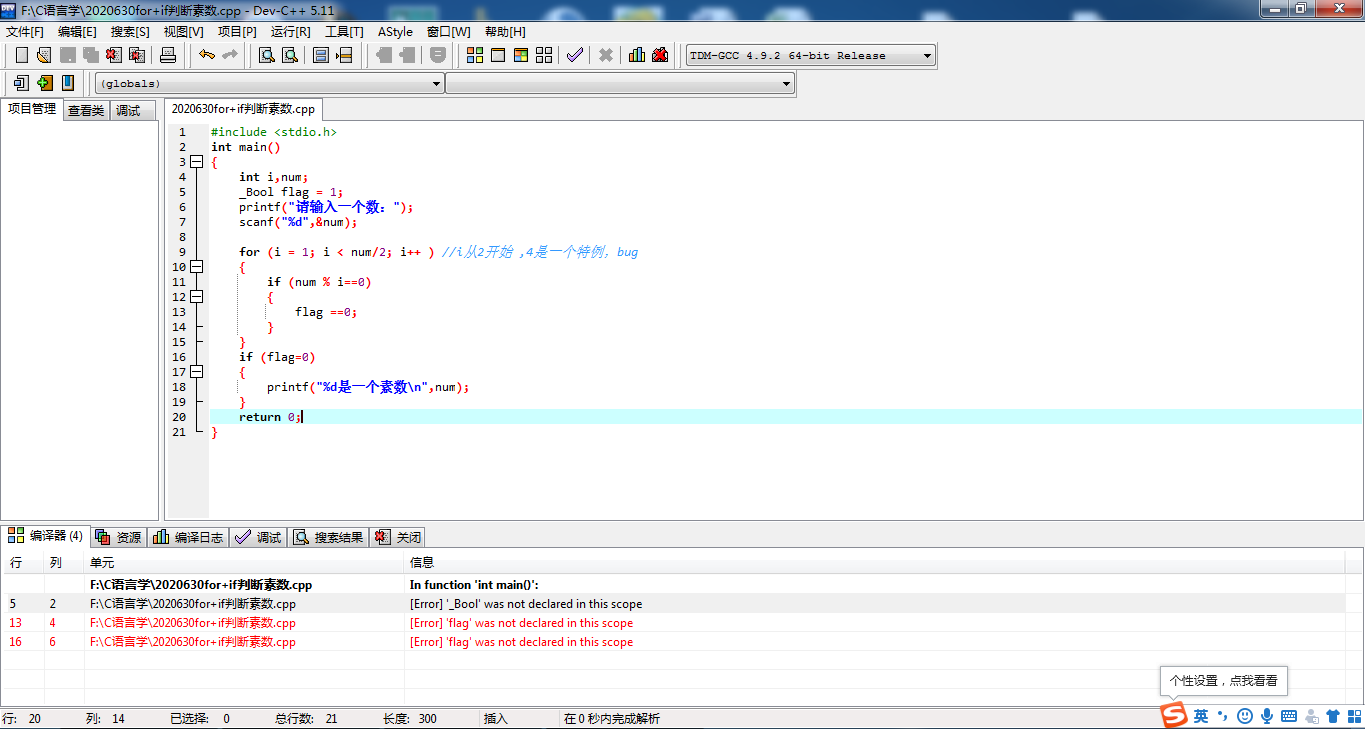Open the 窗口[W] menu
The image size is (1365, 729).
448,32
